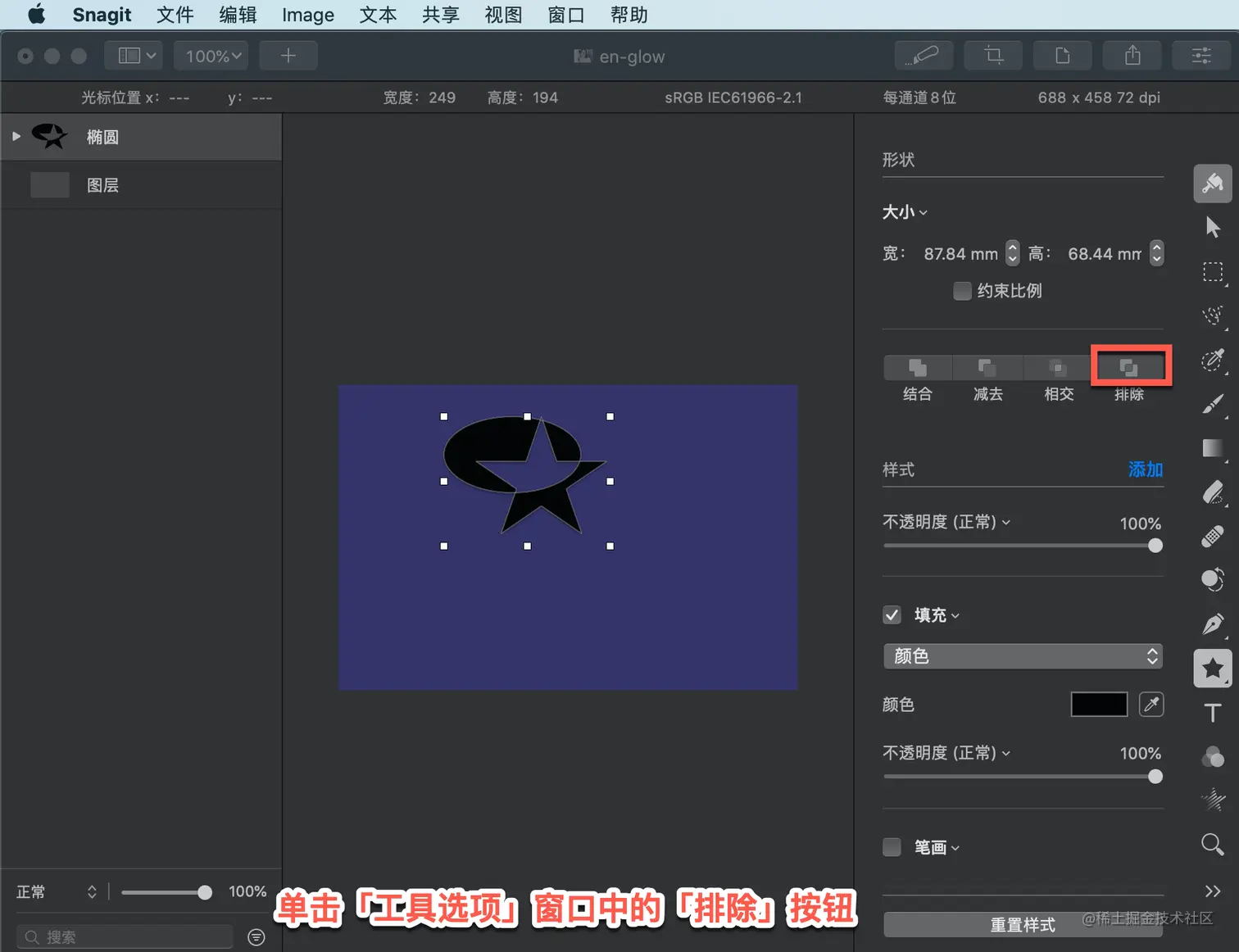1239x952 pixels.
Task: Select the Gradient tool
Action: pyautogui.click(x=1213, y=448)
